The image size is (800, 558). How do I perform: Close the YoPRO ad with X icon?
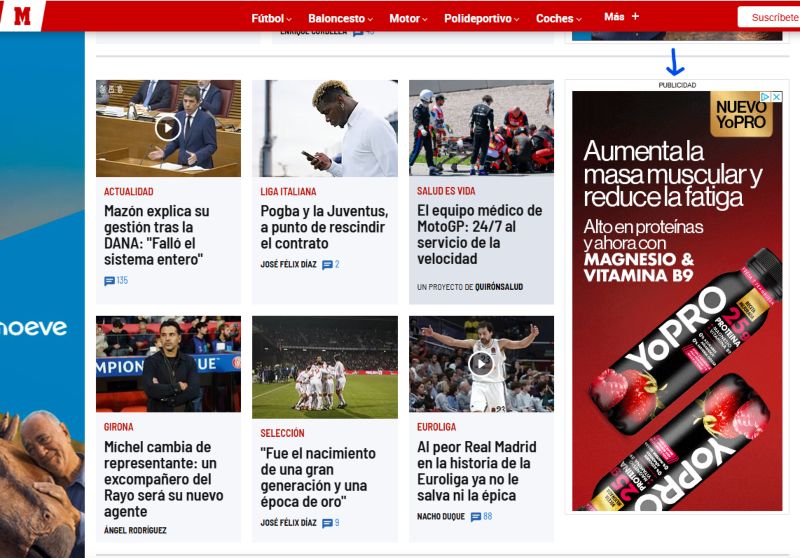tap(777, 98)
